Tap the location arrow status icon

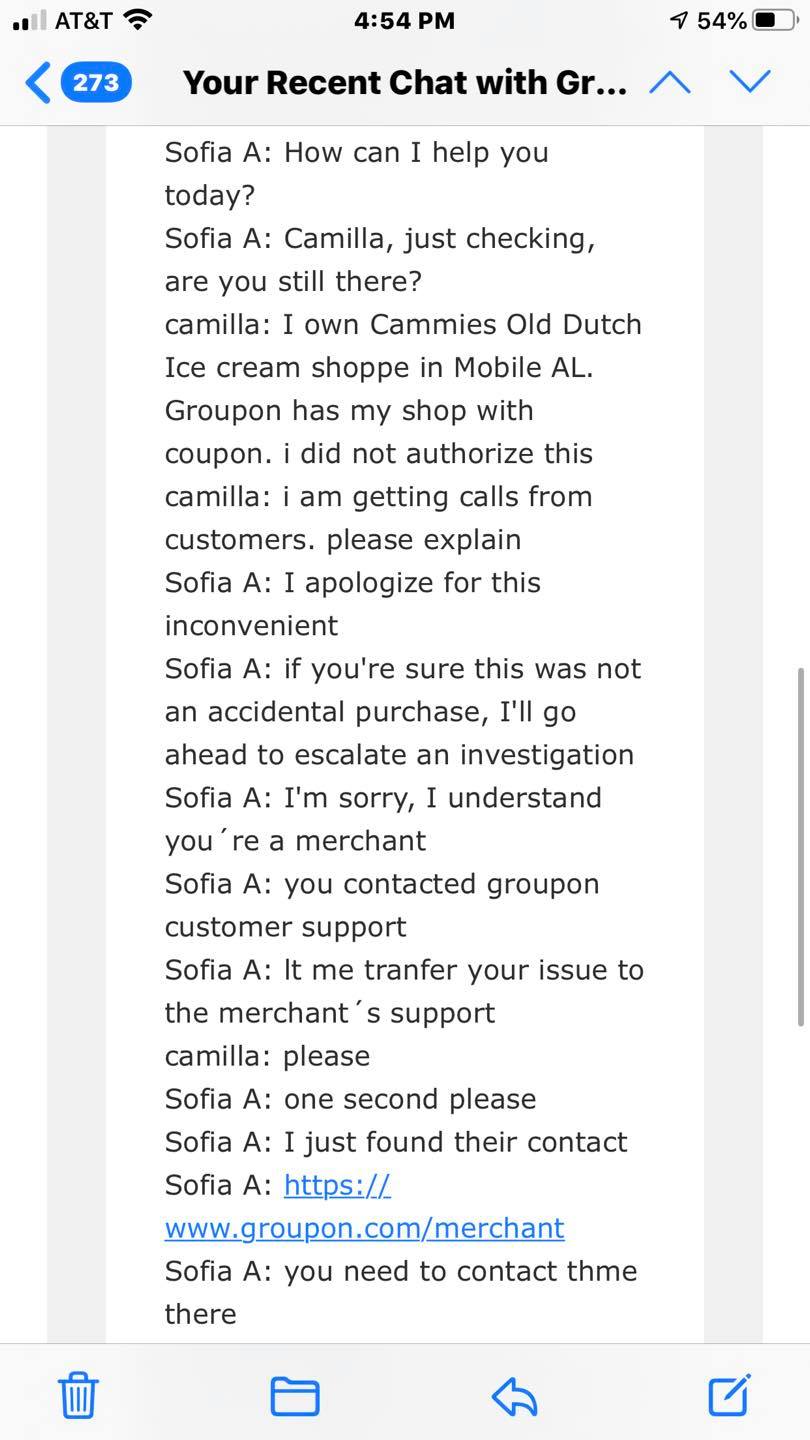(x=680, y=20)
